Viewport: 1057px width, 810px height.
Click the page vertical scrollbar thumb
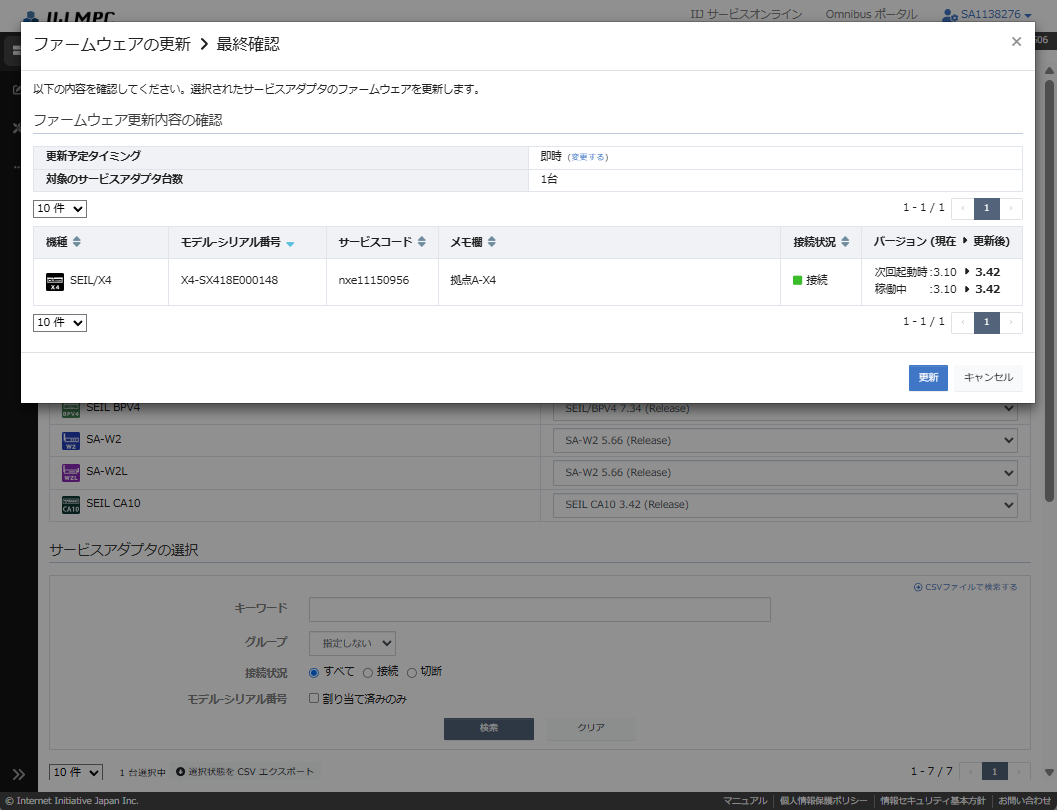click(x=1049, y=290)
